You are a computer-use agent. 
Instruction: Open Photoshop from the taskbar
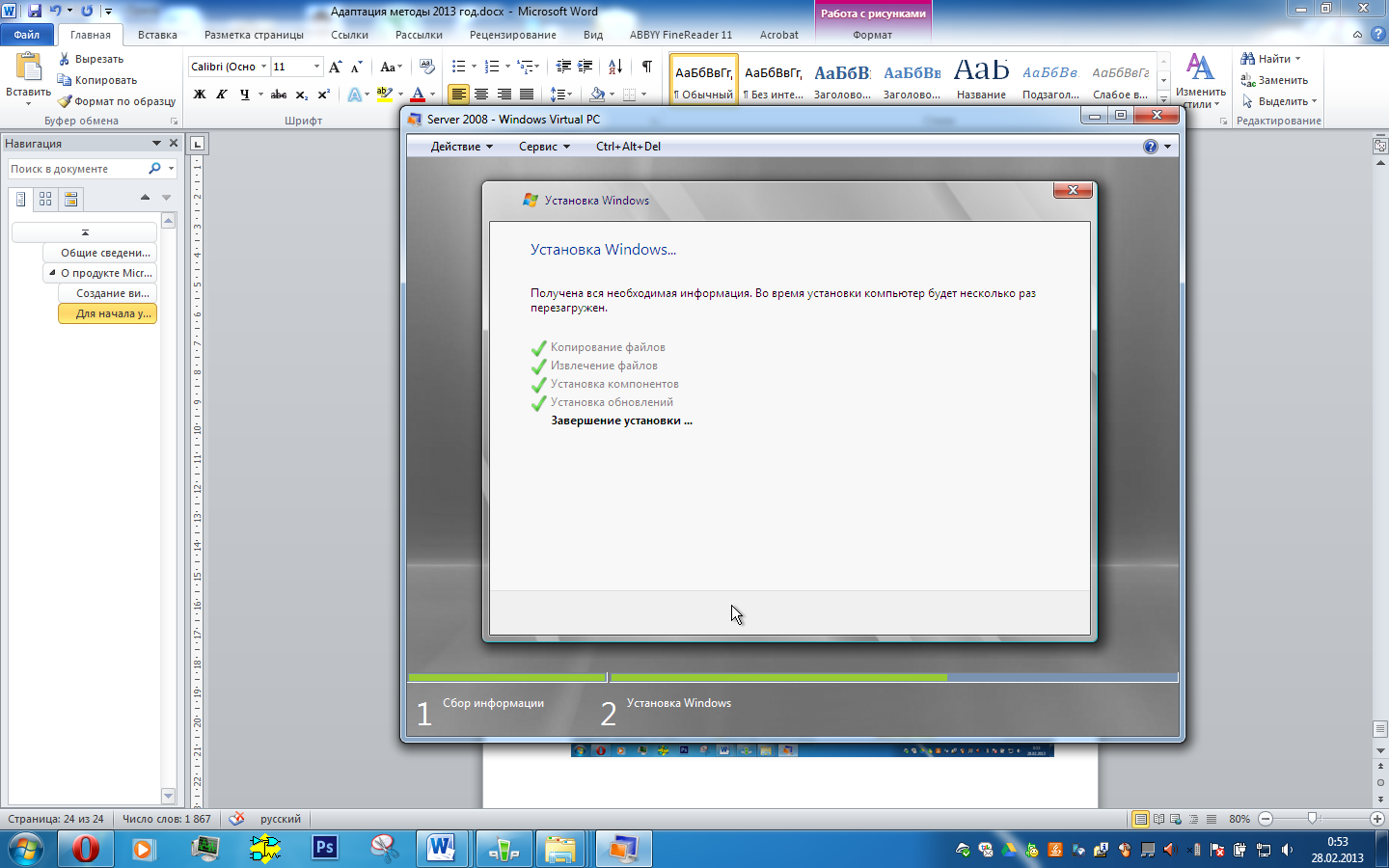325,849
